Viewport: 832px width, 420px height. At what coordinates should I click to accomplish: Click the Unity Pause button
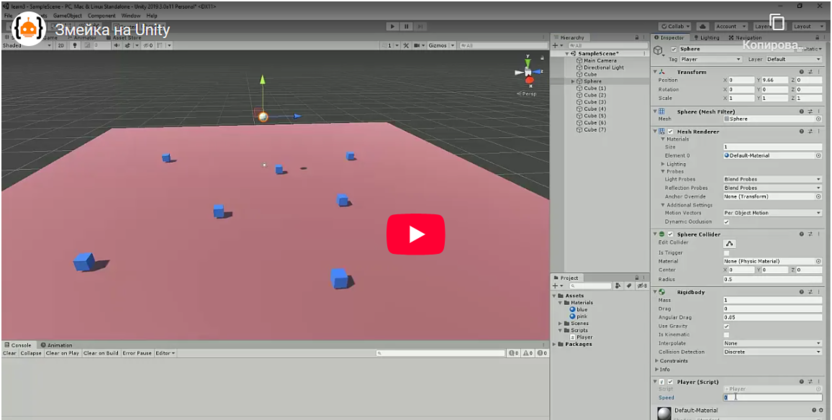pos(406,27)
